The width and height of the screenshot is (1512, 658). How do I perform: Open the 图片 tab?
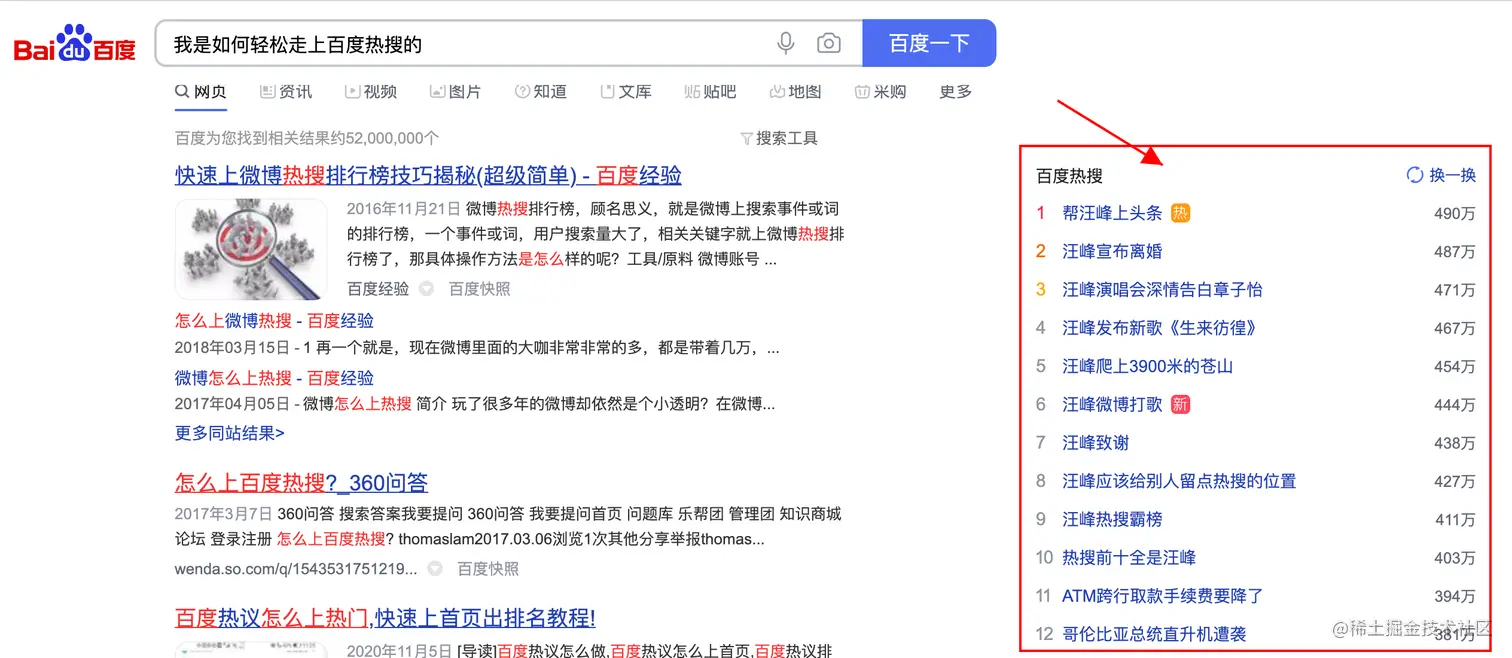pos(455,92)
